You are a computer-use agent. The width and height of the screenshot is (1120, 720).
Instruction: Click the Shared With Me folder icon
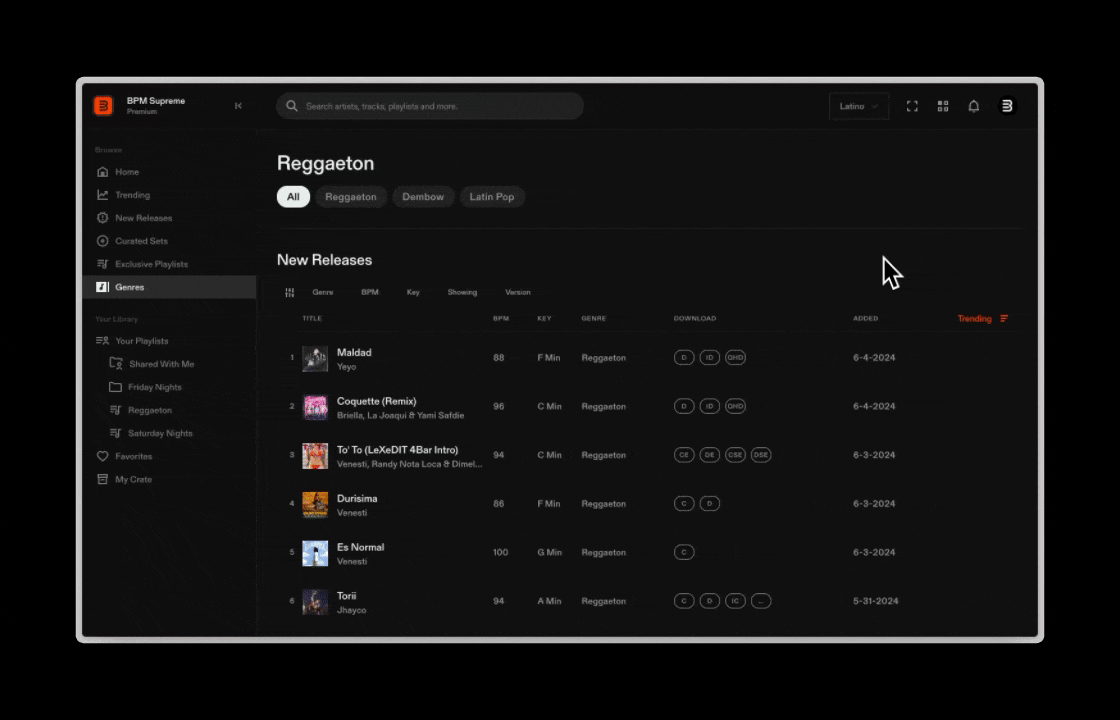tap(116, 364)
